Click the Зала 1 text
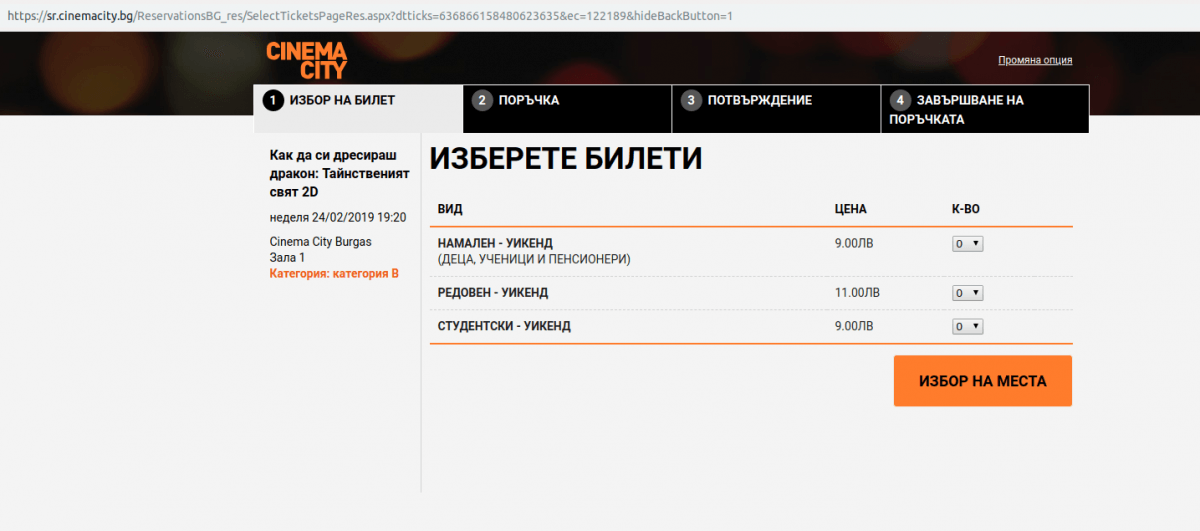Screen dimensions: 1200x531 (288, 257)
